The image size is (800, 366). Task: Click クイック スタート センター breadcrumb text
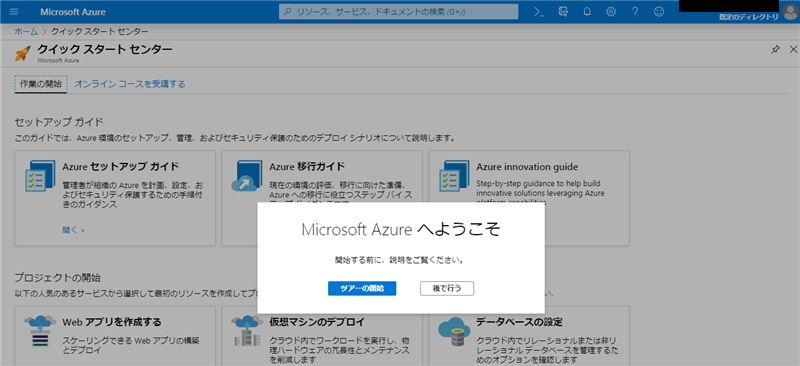(100, 32)
